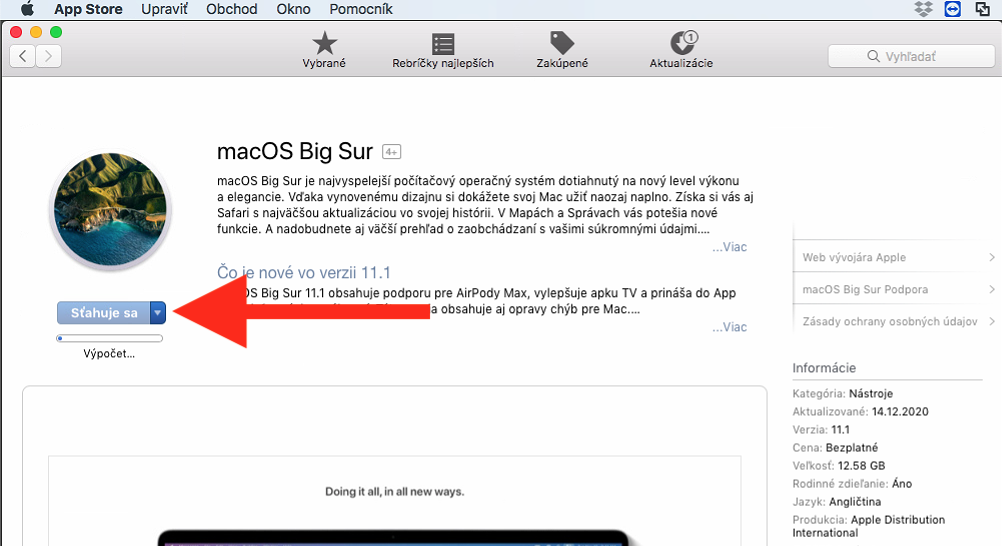This screenshot has width=1002, height=546.
Task: Open the Zakúpené purchased tag icon
Action: (562, 44)
